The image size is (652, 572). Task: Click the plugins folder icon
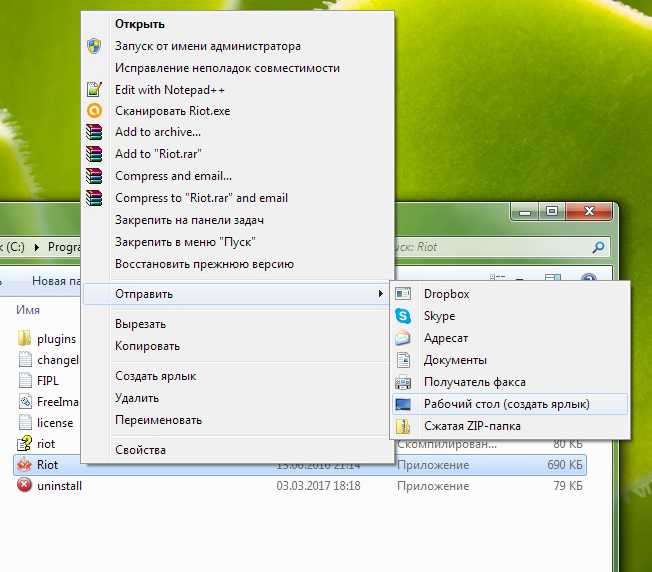pos(25,338)
